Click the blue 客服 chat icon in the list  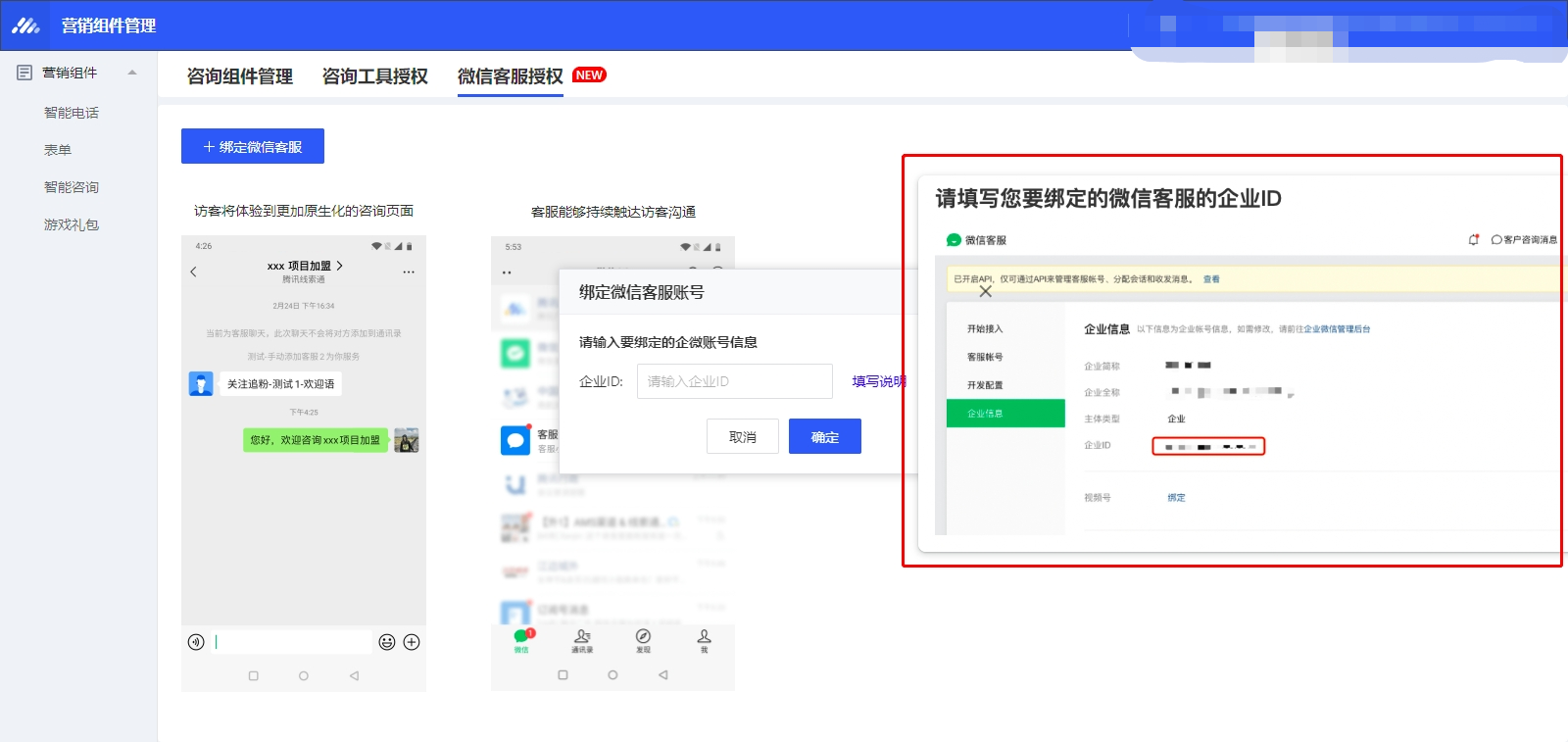point(515,440)
